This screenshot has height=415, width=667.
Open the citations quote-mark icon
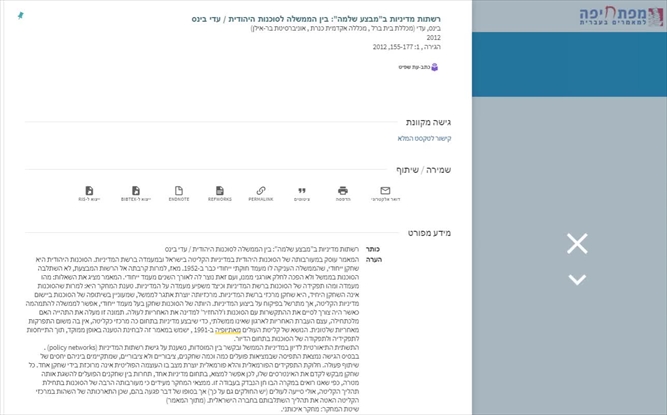pos(302,190)
